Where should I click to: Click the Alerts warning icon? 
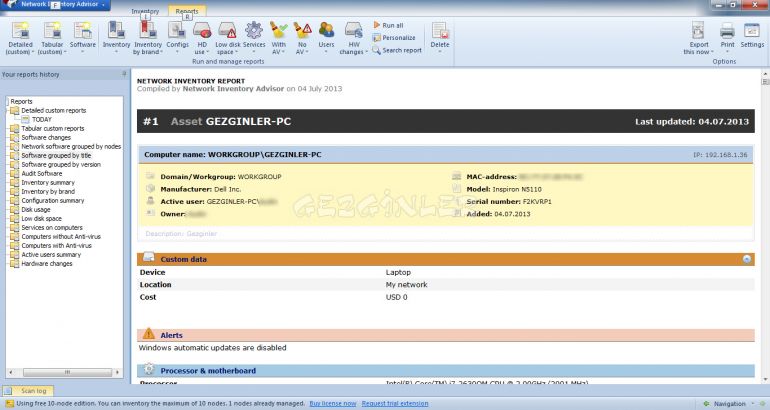tap(148, 334)
